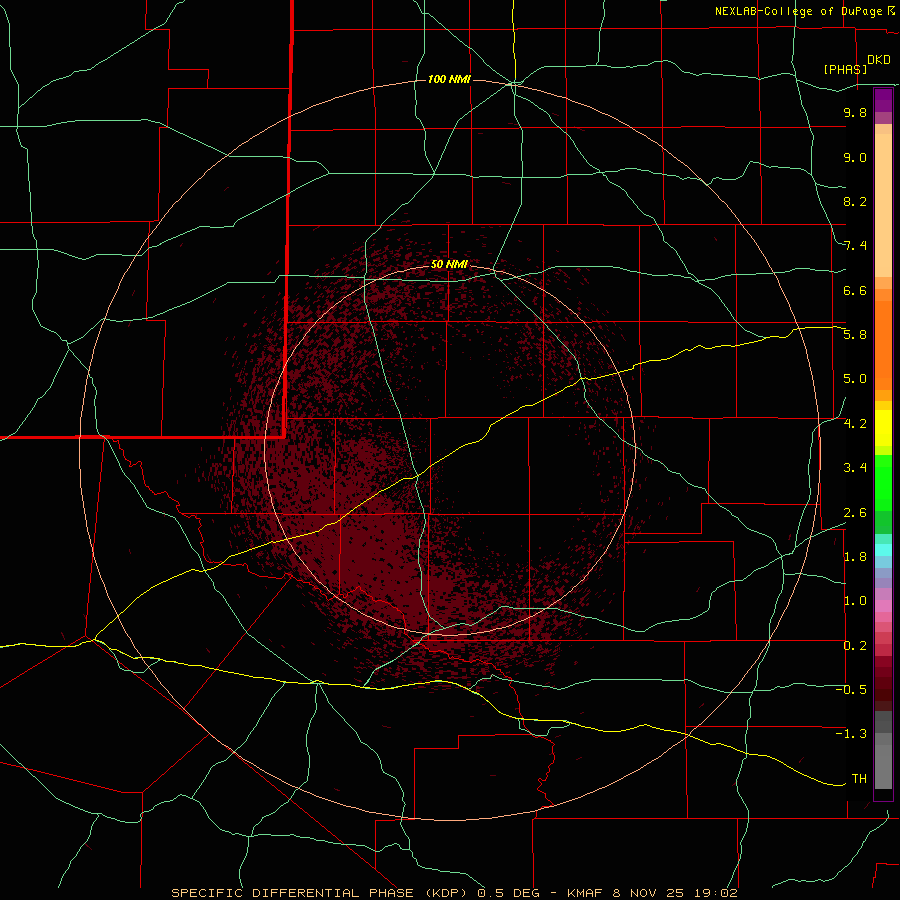
Task: Select the DKD unit label above the color bar
Action: tap(879, 60)
